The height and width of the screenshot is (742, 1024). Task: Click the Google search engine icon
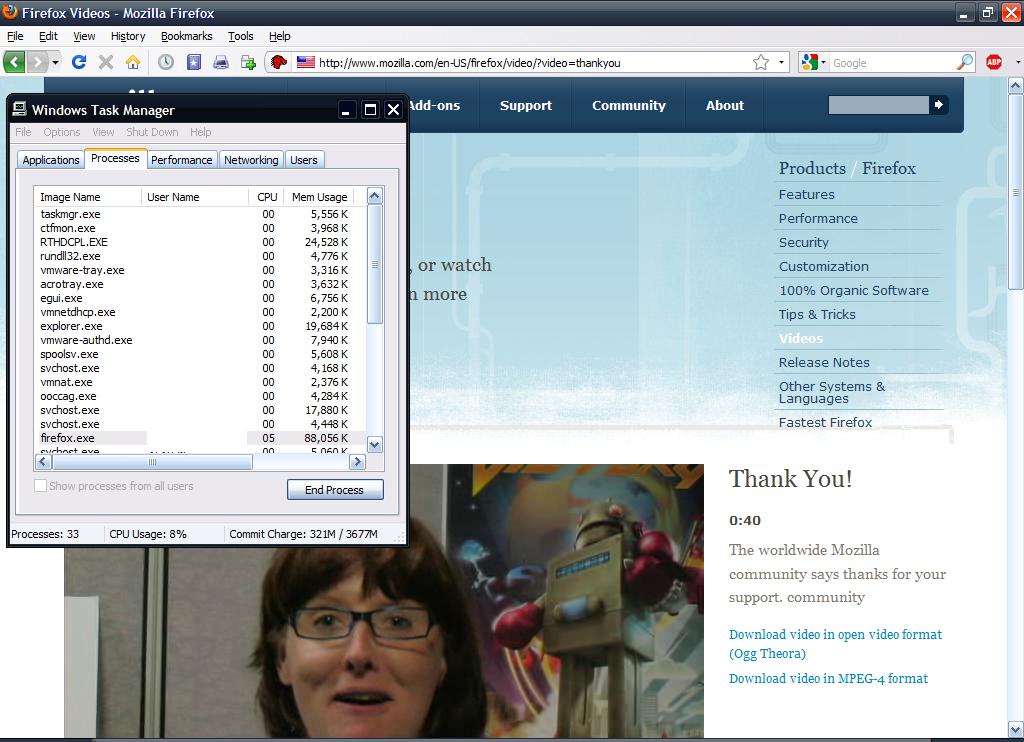point(810,62)
